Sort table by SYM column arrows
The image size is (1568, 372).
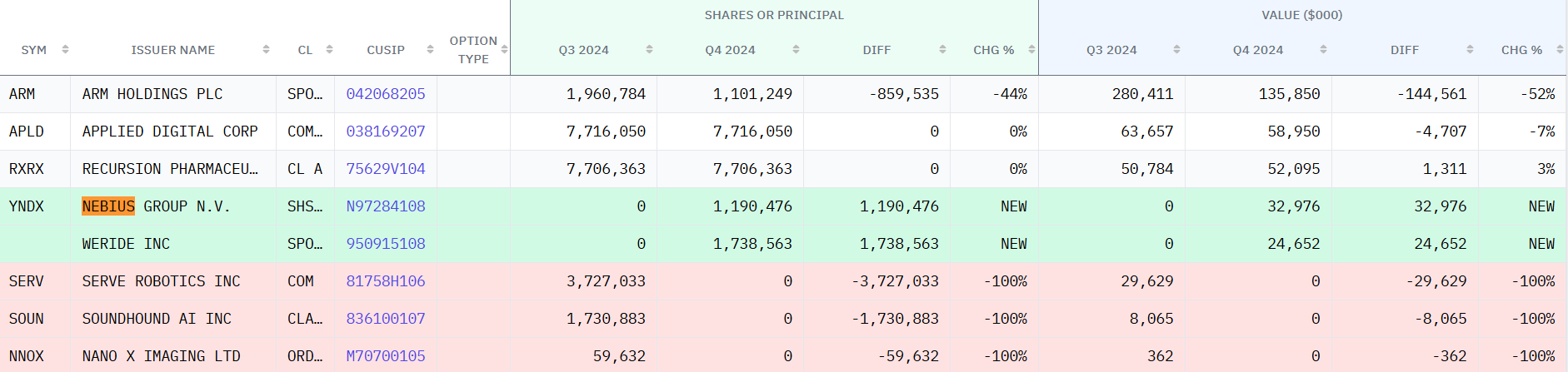[x=65, y=50]
